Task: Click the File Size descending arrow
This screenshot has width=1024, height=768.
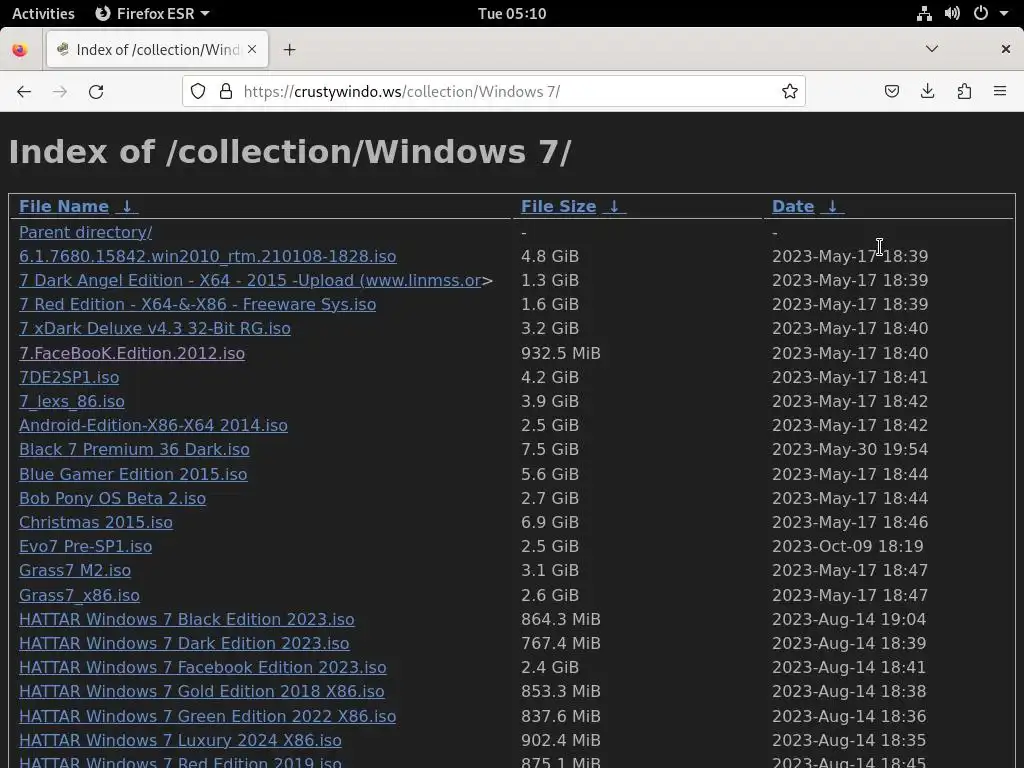Action: (x=614, y=206)
